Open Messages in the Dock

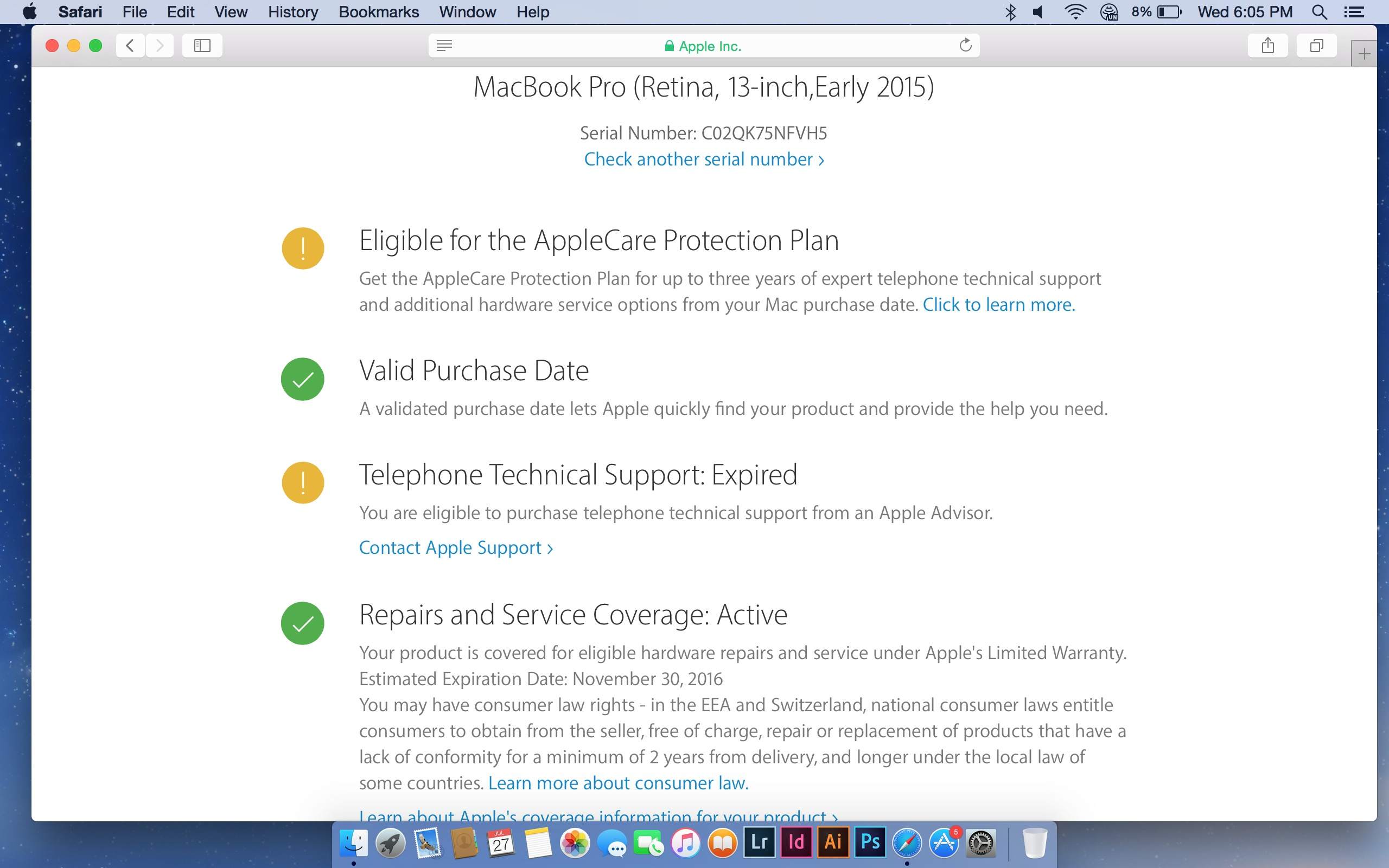point(611,843)
